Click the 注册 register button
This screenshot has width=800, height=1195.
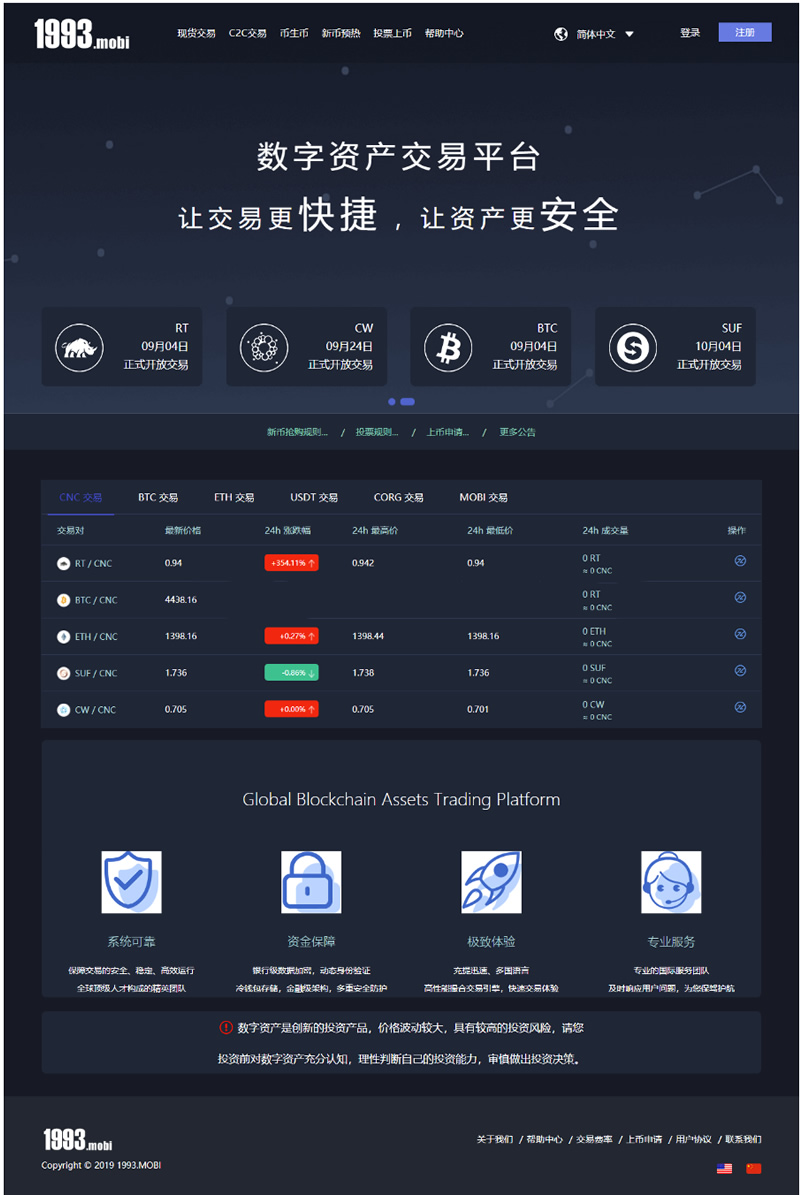[745, 33]
